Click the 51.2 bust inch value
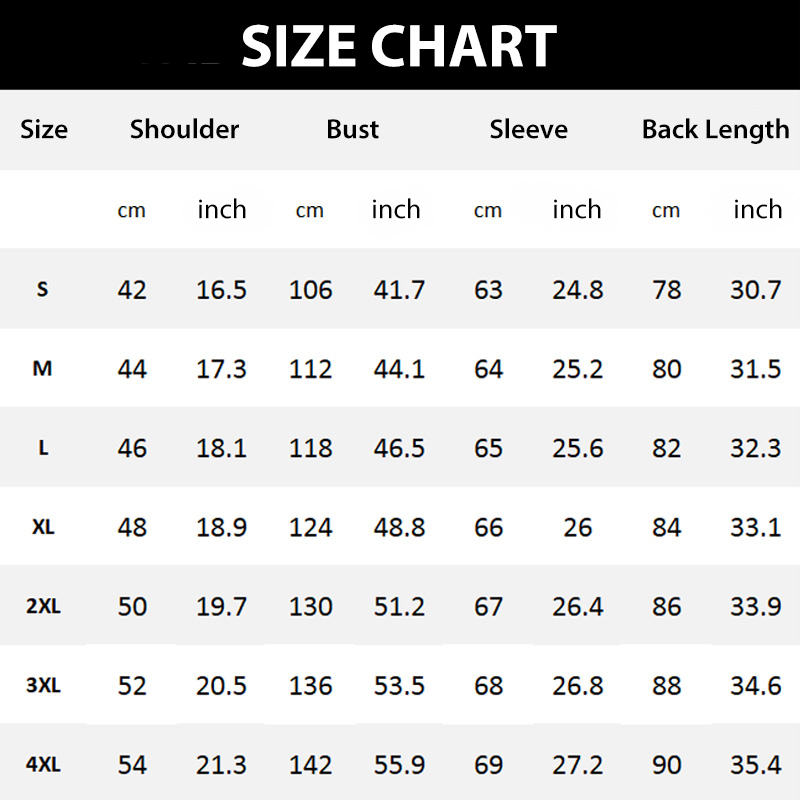This screenshot has height=800, width=800. point(399,607)
